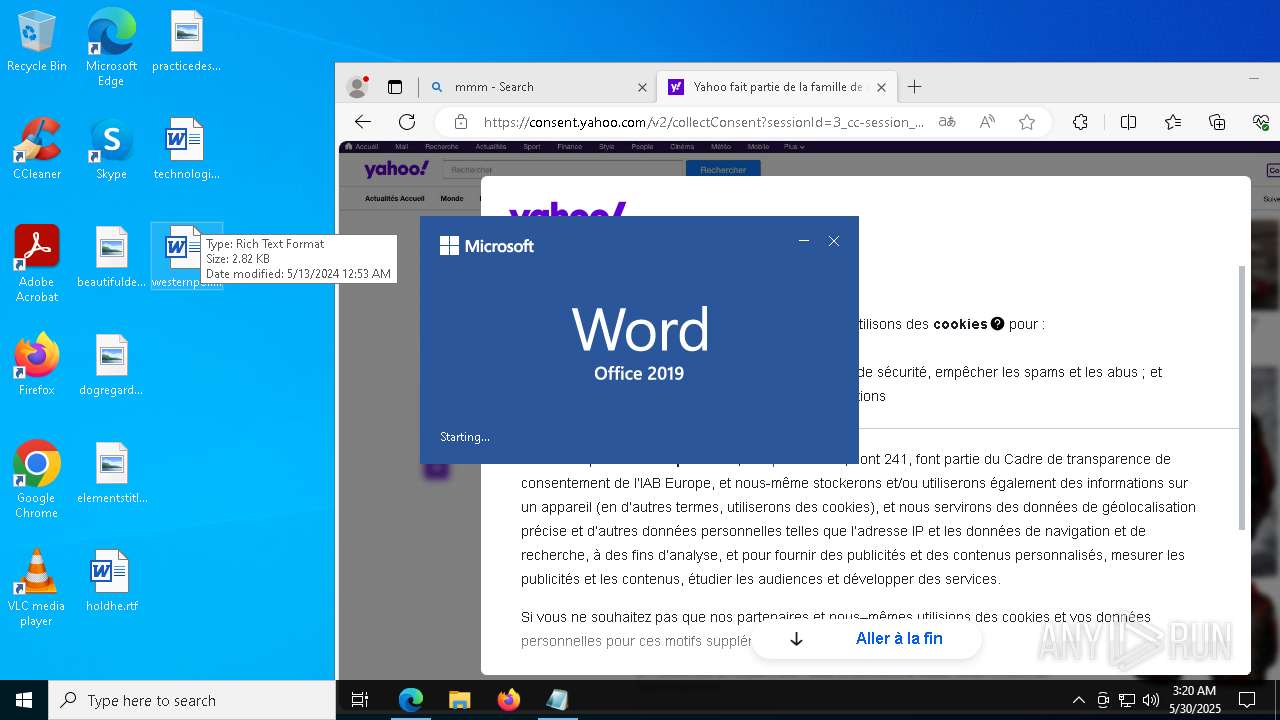1280x720 pixels.
Task: Select the elementstitl image file icon
Action: click(x=111, y=473)
